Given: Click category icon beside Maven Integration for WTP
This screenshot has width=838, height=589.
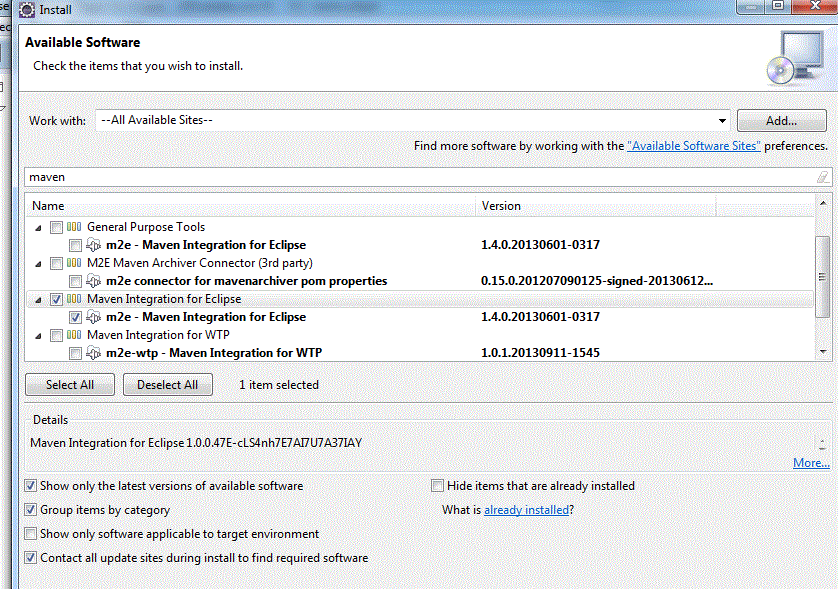Looking at the screenshot, I should pos(74,335).
